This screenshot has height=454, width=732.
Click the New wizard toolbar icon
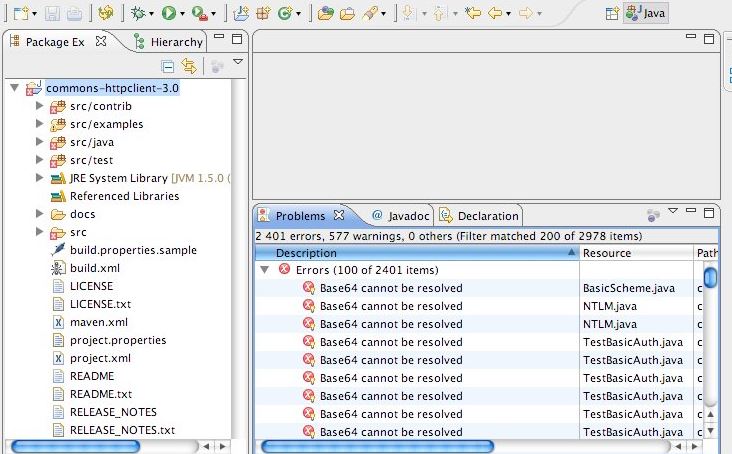click(21, 13)
